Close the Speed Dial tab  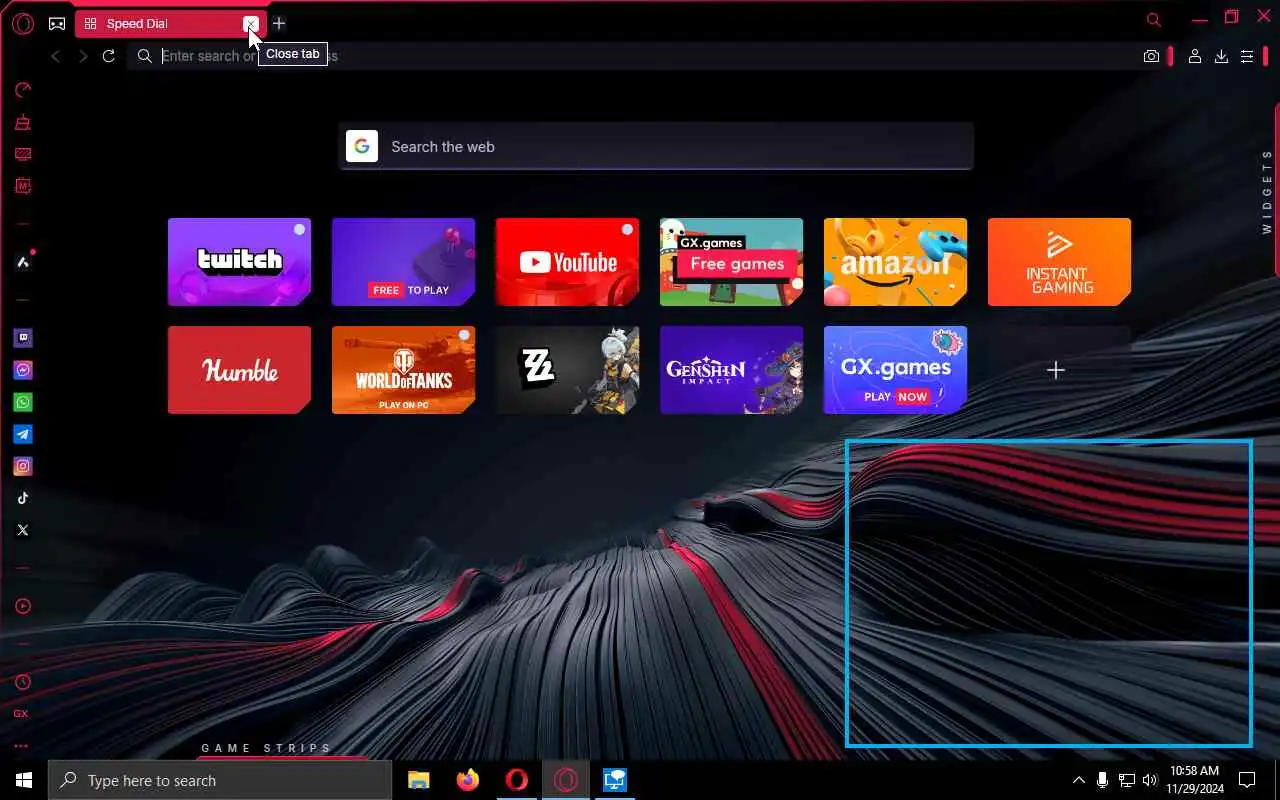coord(251,23)
